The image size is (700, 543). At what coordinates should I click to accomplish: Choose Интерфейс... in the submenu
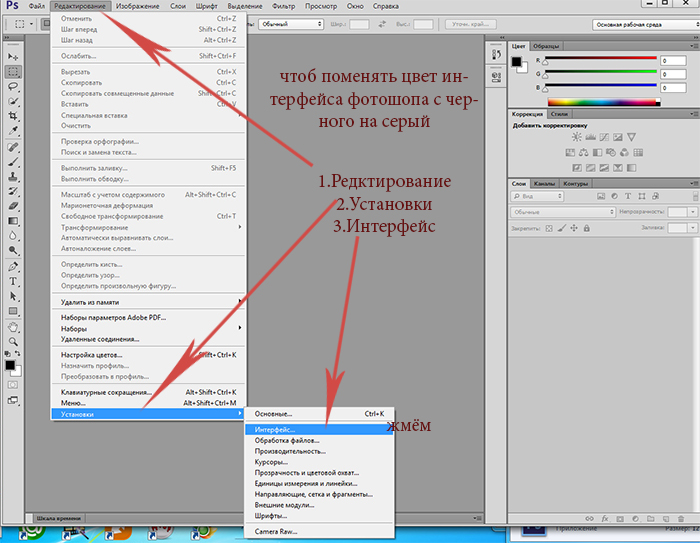point(319,430)
